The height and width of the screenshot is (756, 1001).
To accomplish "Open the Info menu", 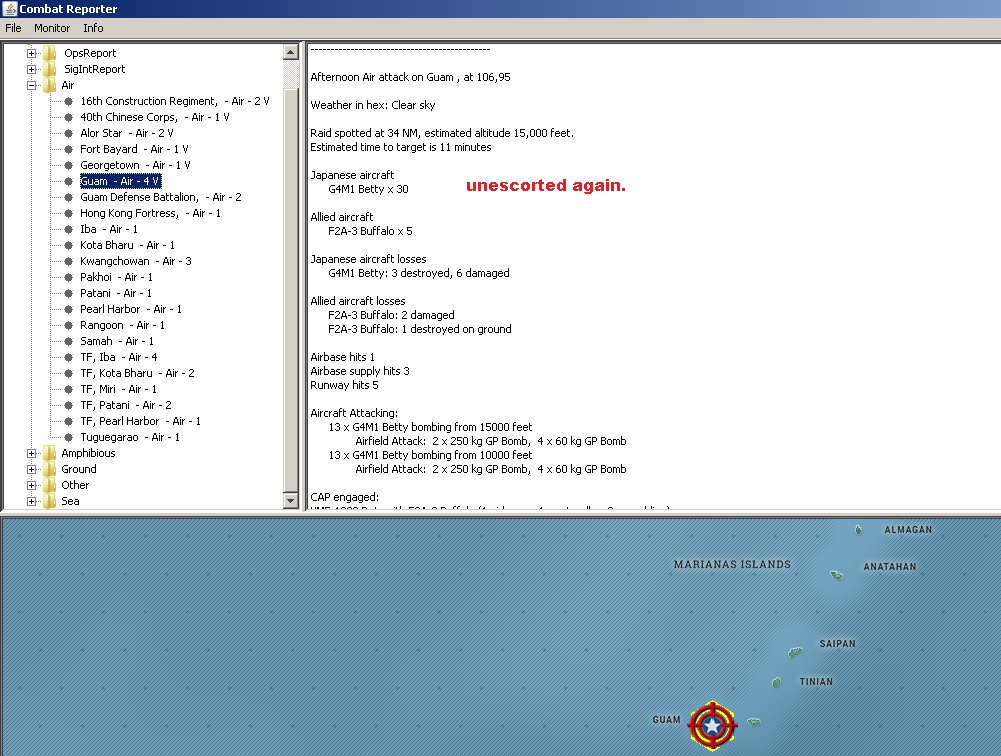I will tap(93, 28).
